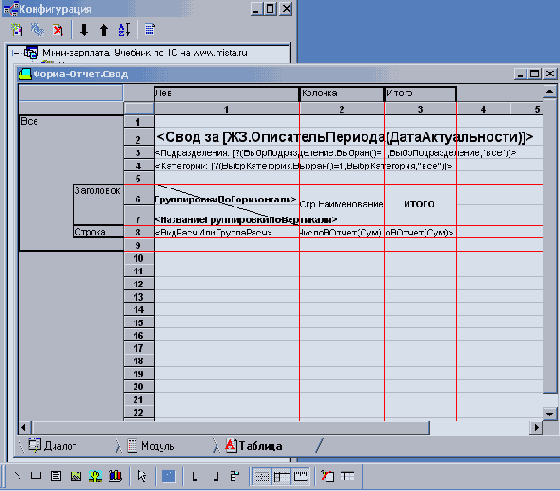Image resolution: width=560 pixels, height=491 pixels.
Task: Select the arrow pointer tool
Action: (142, 476)
